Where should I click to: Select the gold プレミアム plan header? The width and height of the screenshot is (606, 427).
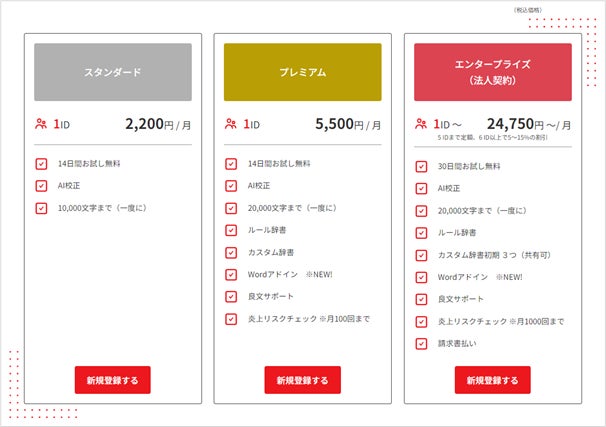tap(302, 72)
